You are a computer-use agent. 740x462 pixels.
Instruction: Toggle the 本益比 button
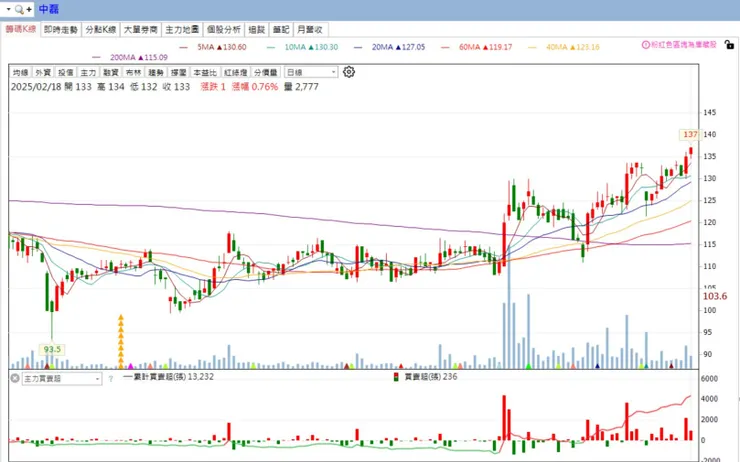pos(205,72)
